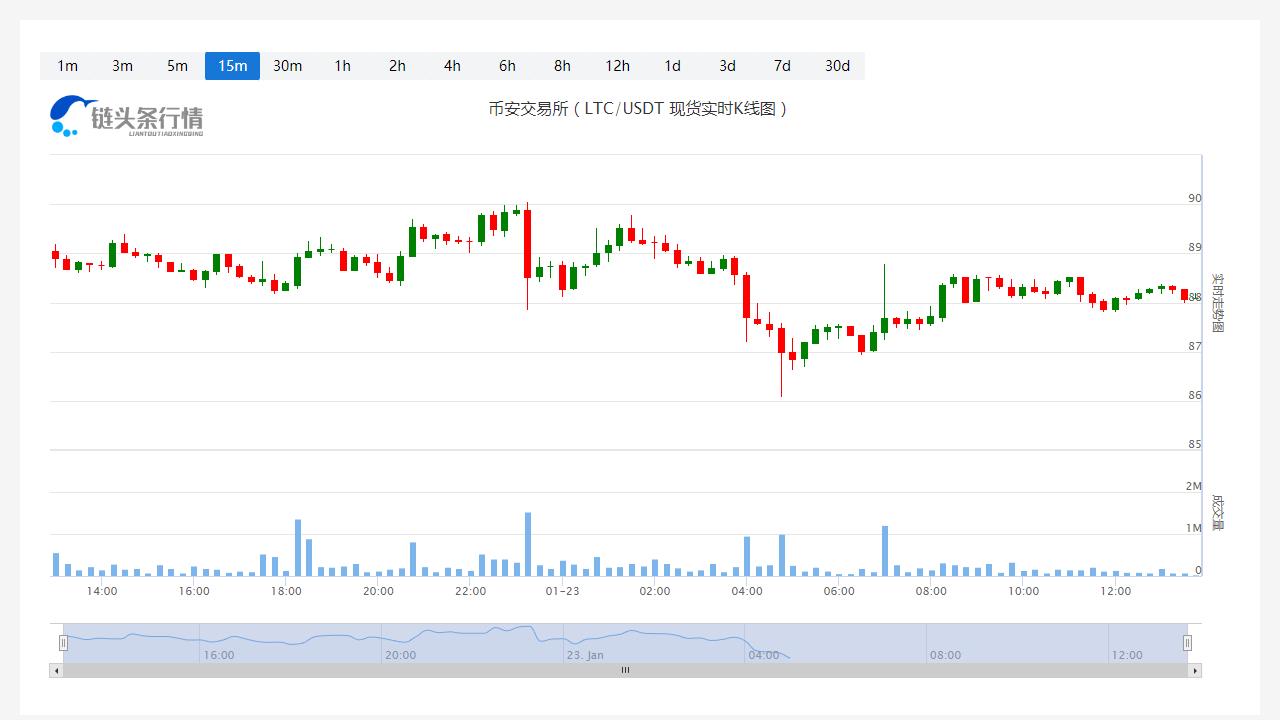The height and width of the screenshot is (720, 1280).
Task: Click the 87 price axis label
Action: pyautogui.click(x=1195, y=346)
